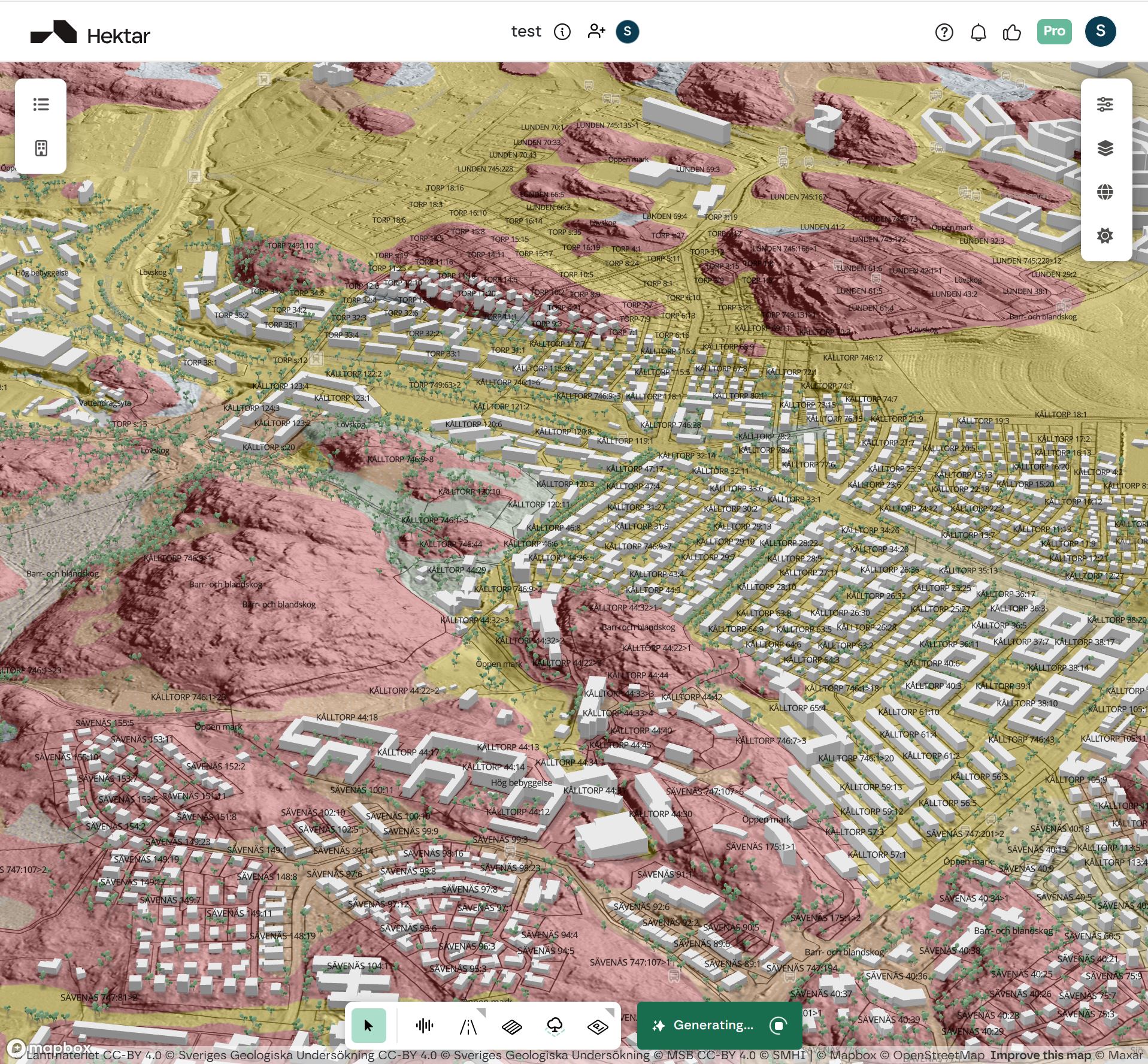Expand road tool options corner arrow
Screen dimensions: 1148x1064
tap(481, 1012)
